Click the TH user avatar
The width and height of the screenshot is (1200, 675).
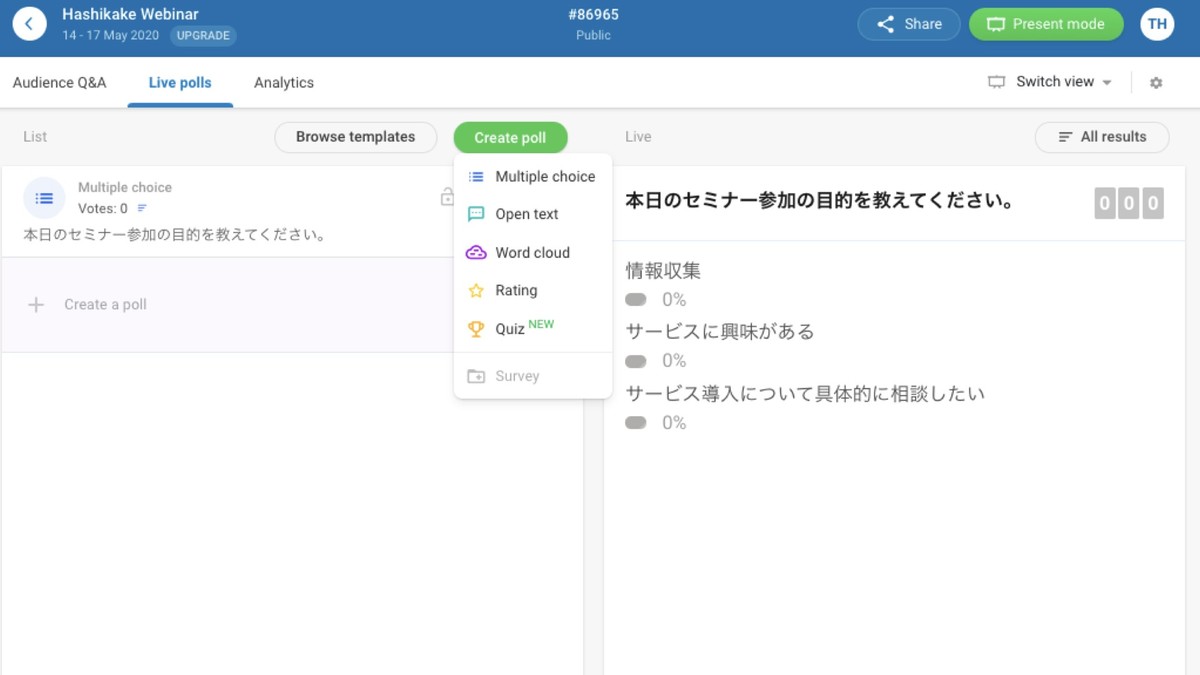(1157, 24)
